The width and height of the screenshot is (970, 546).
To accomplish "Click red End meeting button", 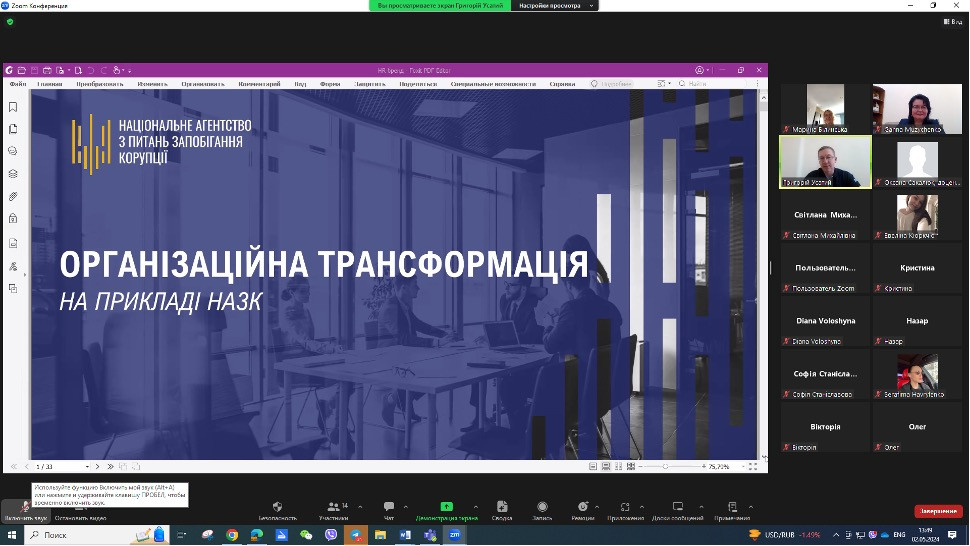I will (x=938, y=511).
